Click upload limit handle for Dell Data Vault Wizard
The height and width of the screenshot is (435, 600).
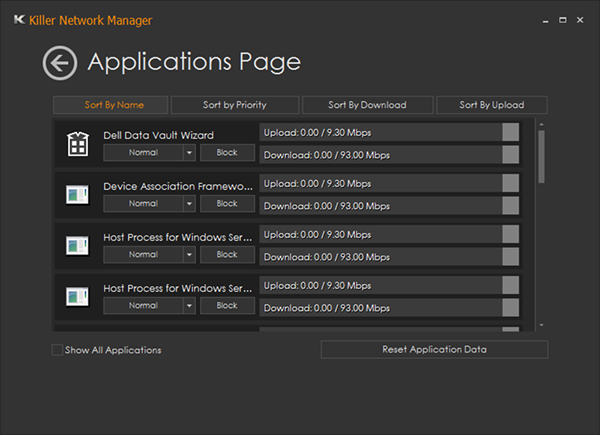[510, 132]
